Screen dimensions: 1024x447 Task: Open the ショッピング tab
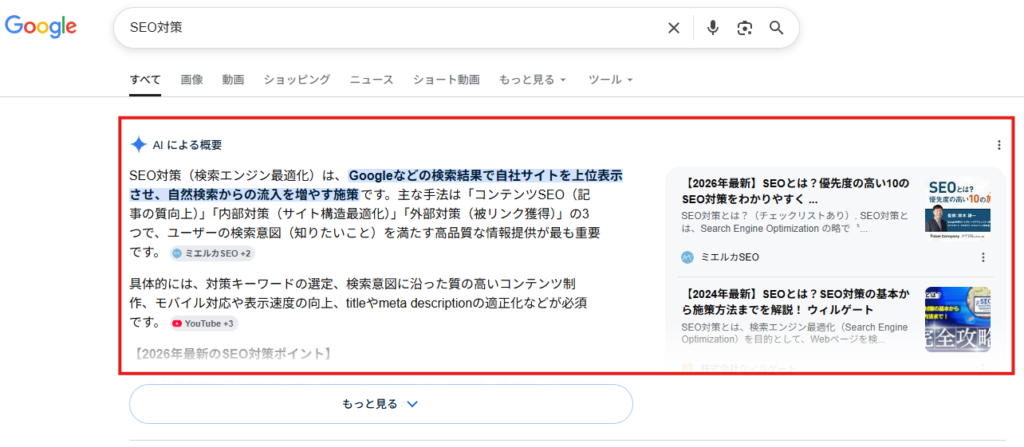(297, 79)
